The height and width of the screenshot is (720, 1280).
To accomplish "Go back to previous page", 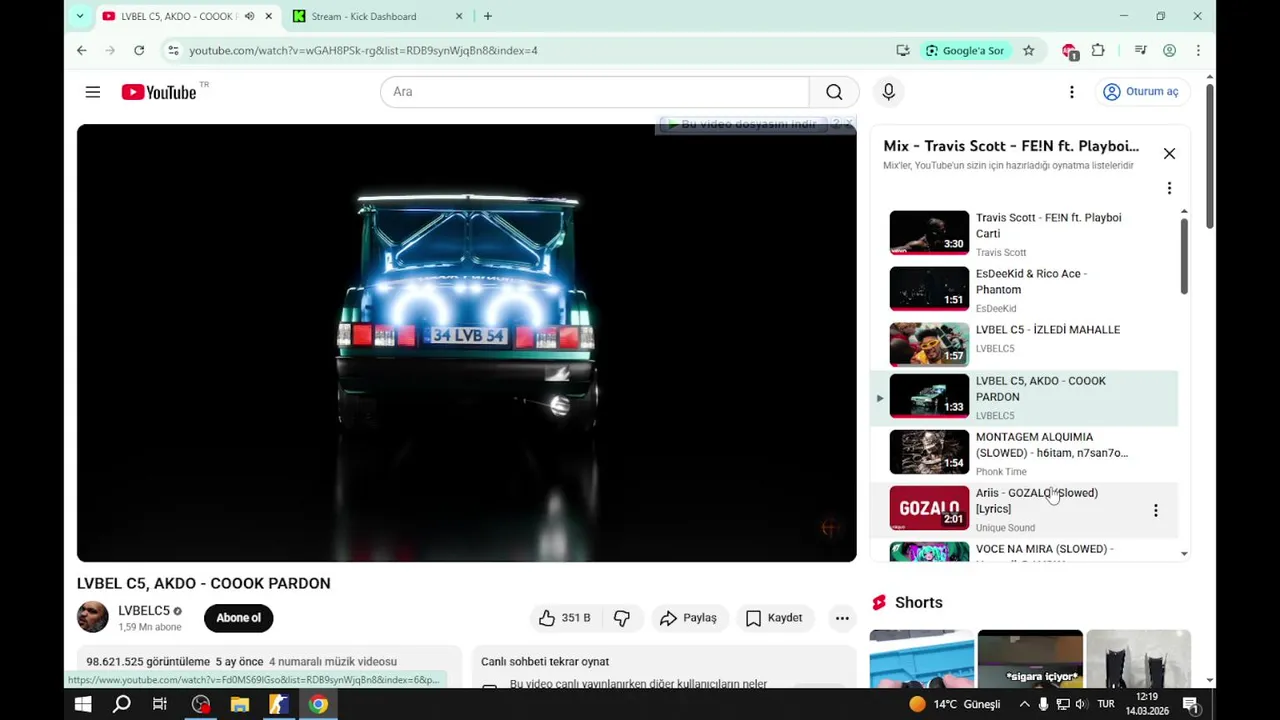I will tap(82, 50).
